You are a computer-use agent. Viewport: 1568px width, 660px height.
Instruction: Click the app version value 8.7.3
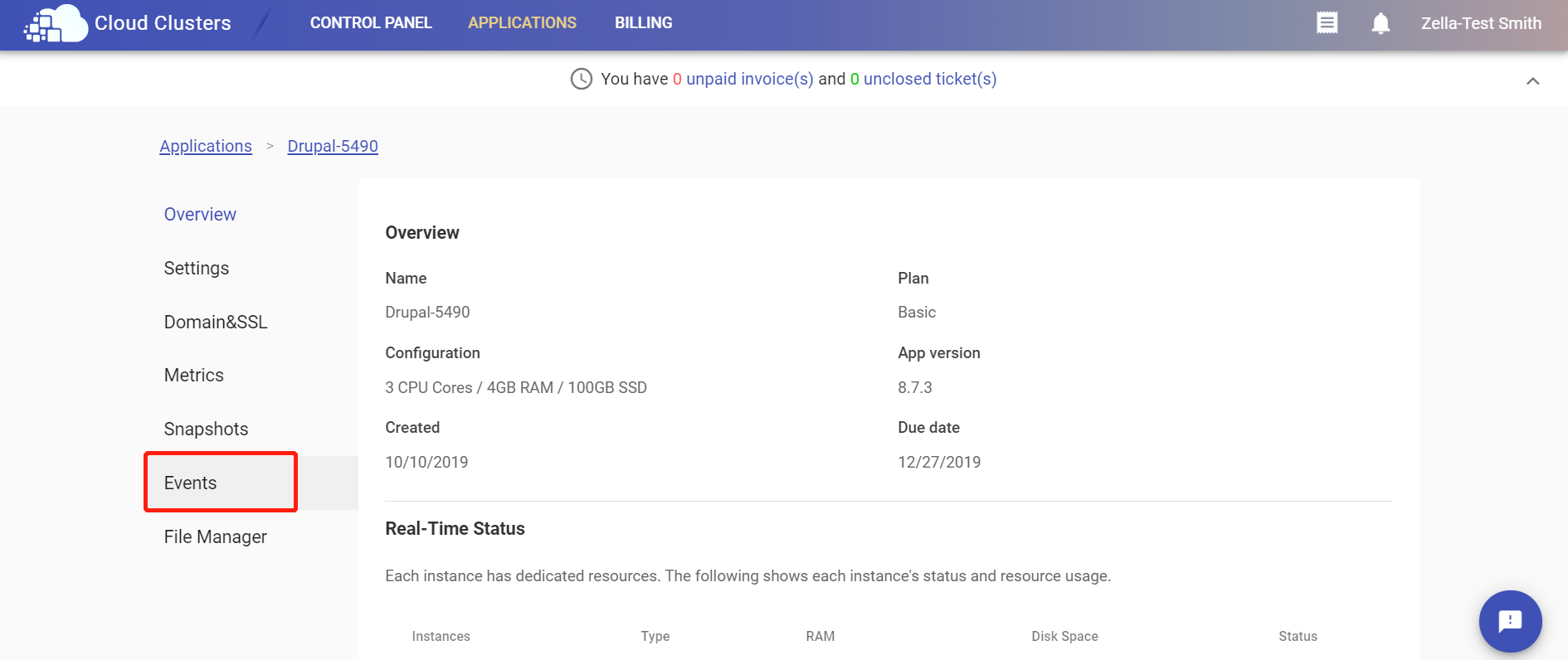point(915,387)
